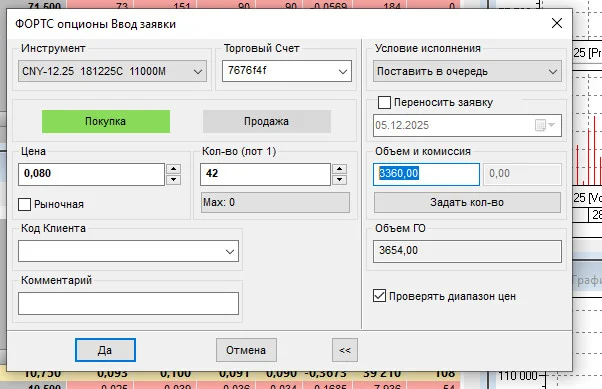Click cell -0,3673 in background table
The width and height of the screenshot is (602, 389).
[325, 374]
